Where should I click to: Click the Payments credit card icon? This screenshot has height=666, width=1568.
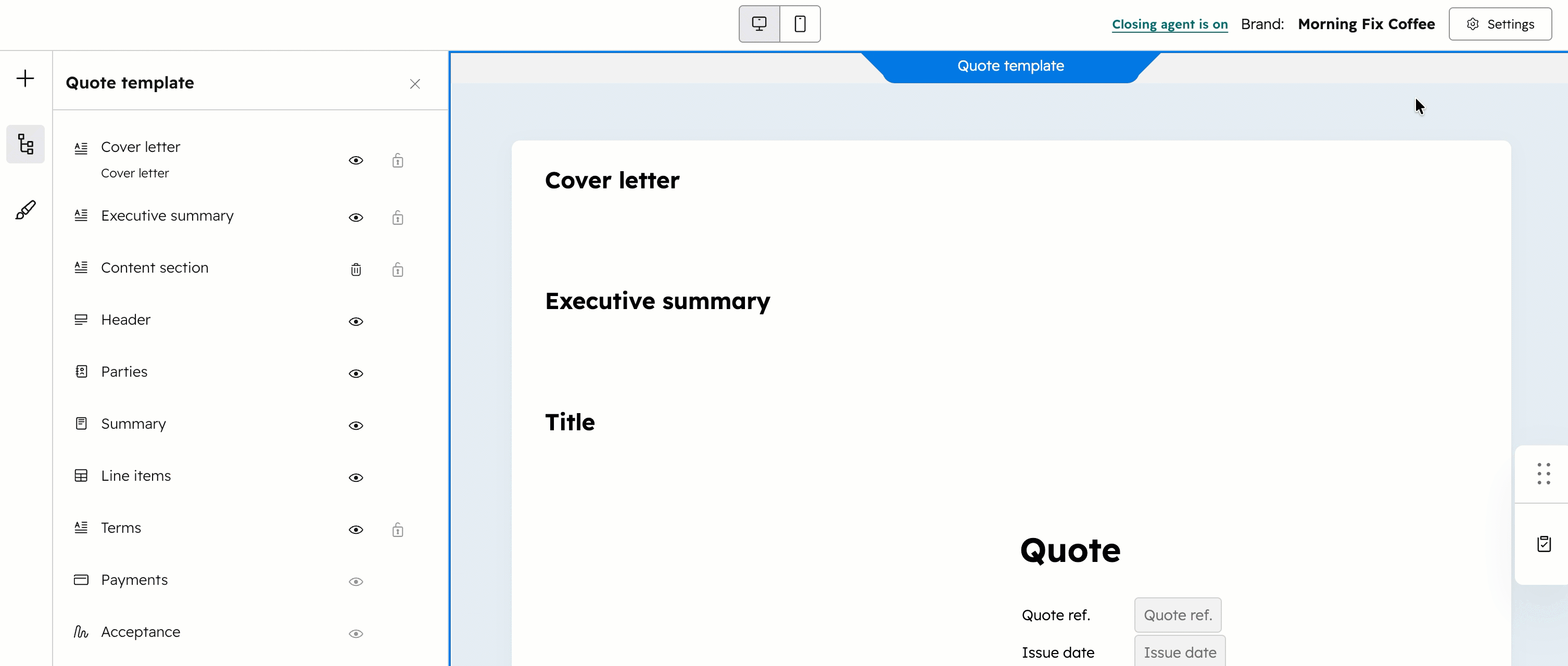click(81, 580)
